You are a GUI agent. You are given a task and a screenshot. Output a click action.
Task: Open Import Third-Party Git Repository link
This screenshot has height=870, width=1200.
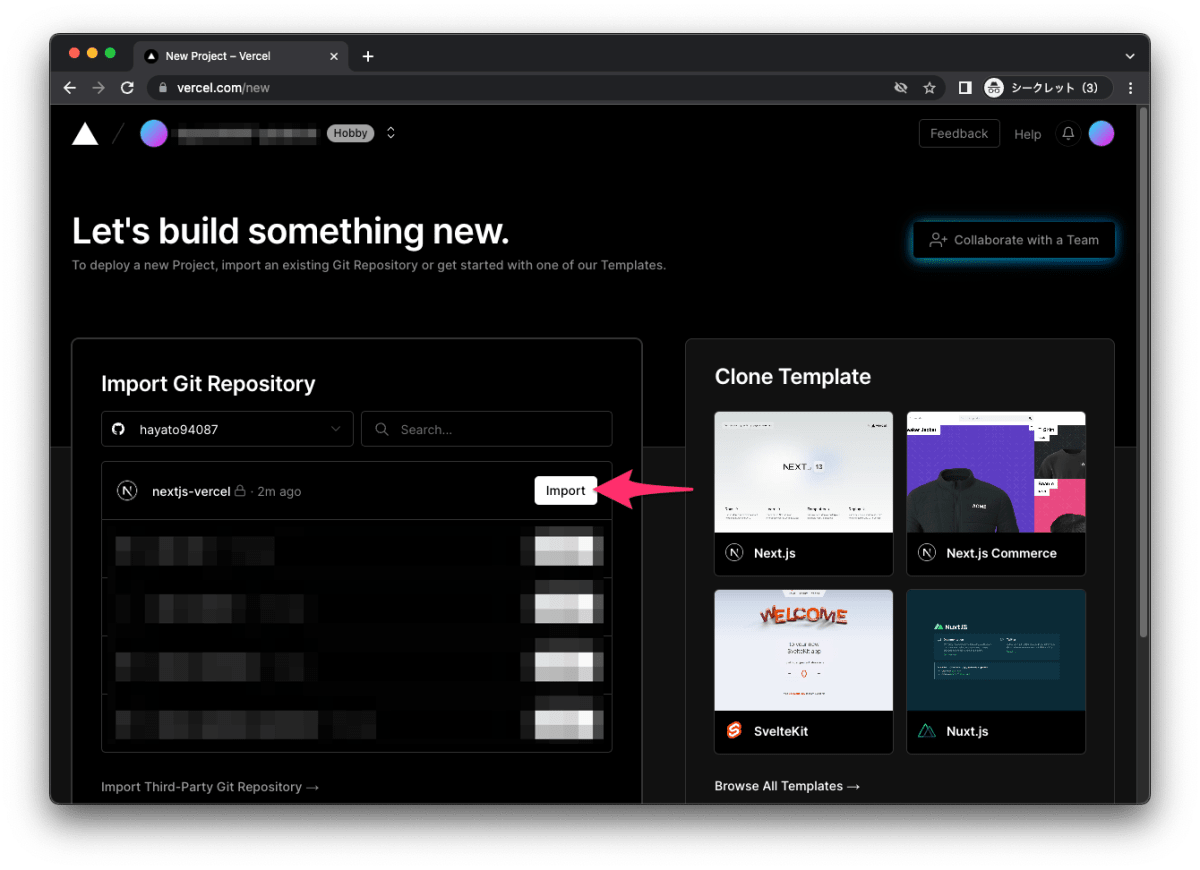click(x=210, y=787)
